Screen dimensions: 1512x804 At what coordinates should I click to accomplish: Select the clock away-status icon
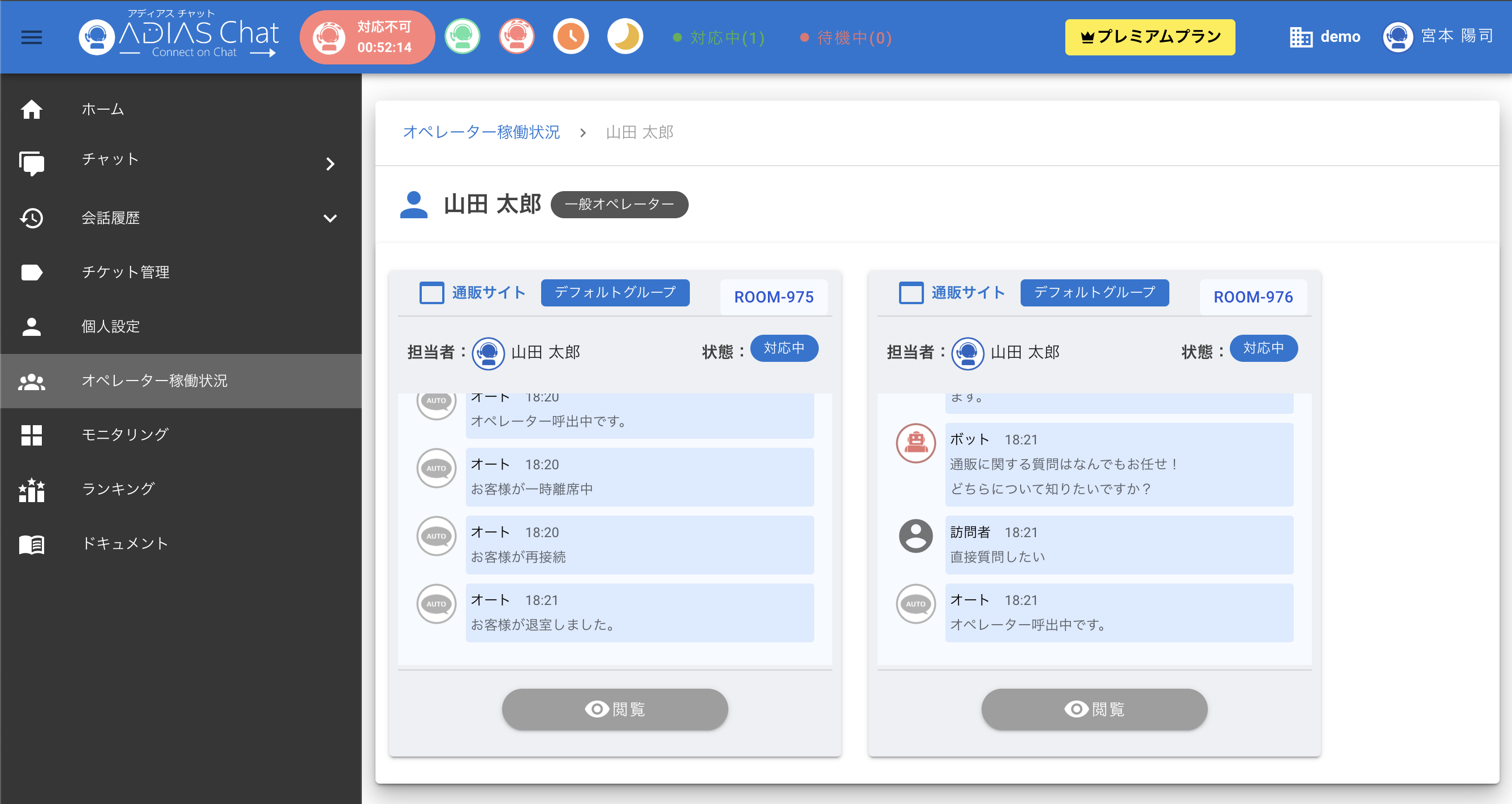click(571, 36)
